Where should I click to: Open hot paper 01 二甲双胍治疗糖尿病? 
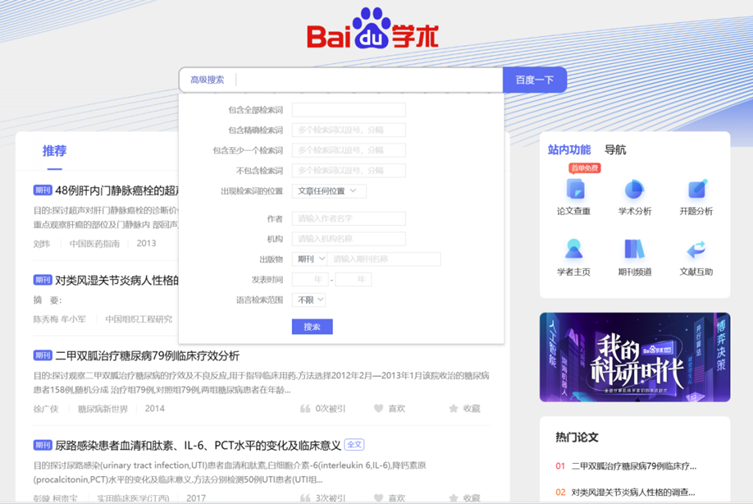(634, 466)
